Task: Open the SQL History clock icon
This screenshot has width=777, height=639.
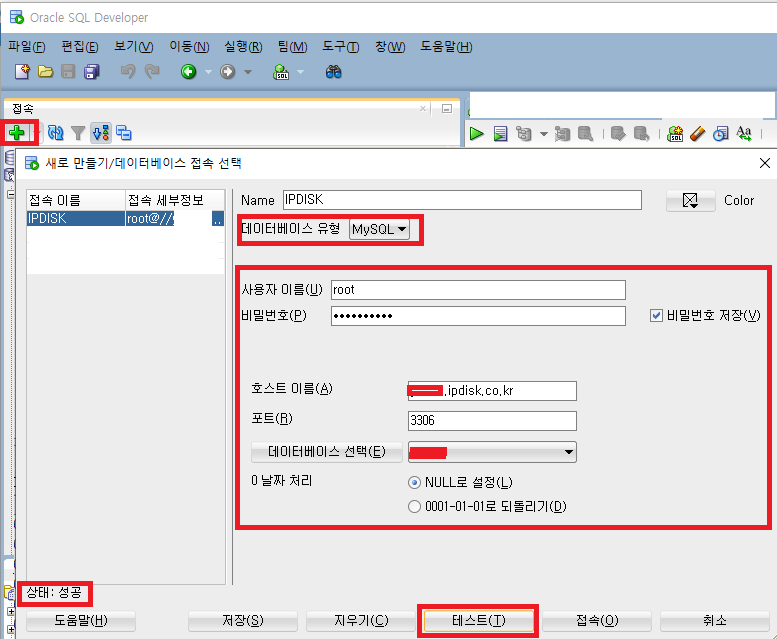Action: click(x=721, y=134)
